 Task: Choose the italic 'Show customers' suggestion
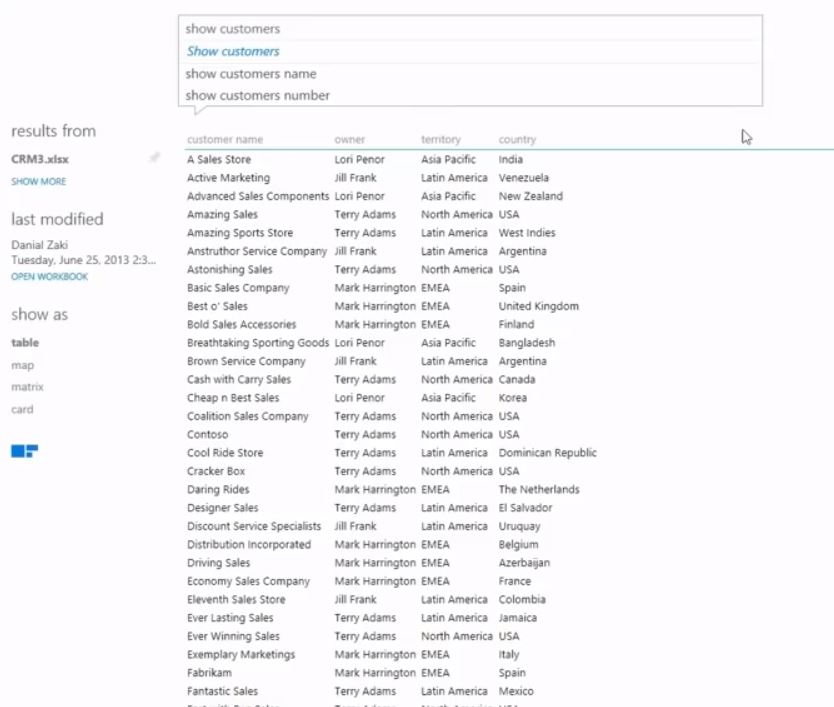pos(233,51)
